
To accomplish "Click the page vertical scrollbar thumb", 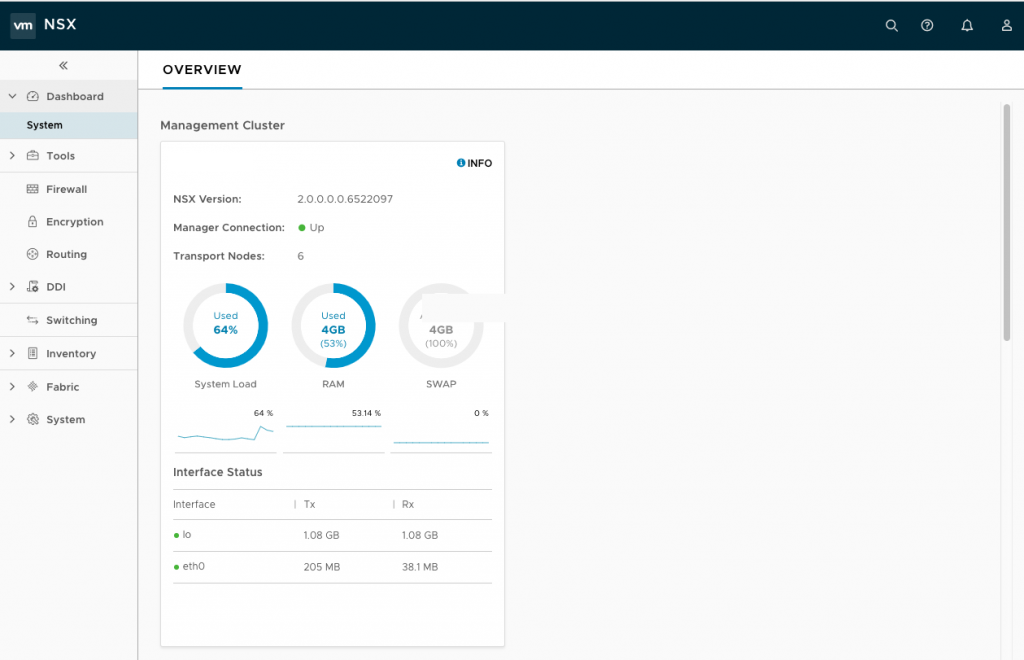I will click(1006, 222).
